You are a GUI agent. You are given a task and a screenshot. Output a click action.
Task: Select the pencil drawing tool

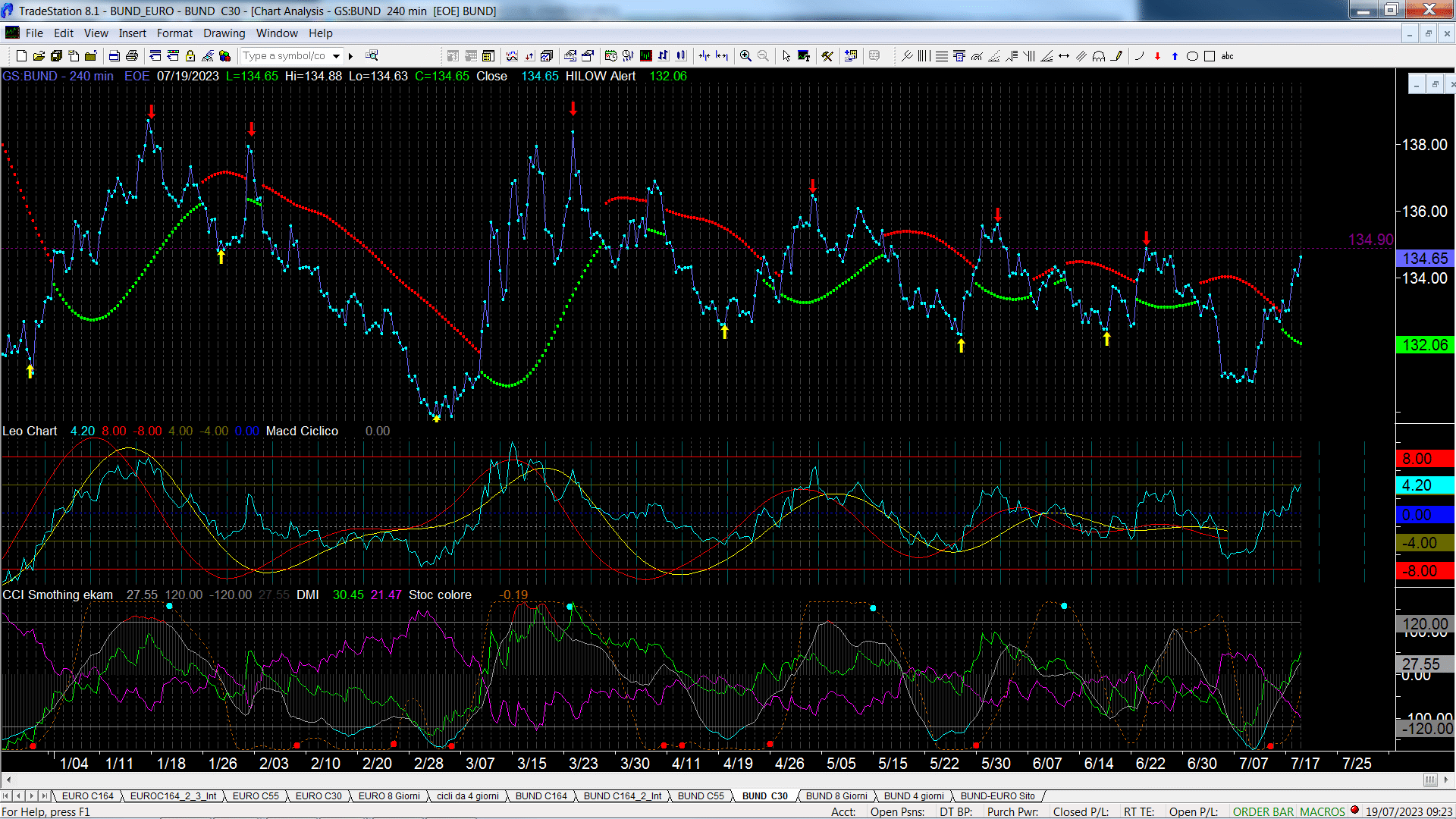point(1117,56)
